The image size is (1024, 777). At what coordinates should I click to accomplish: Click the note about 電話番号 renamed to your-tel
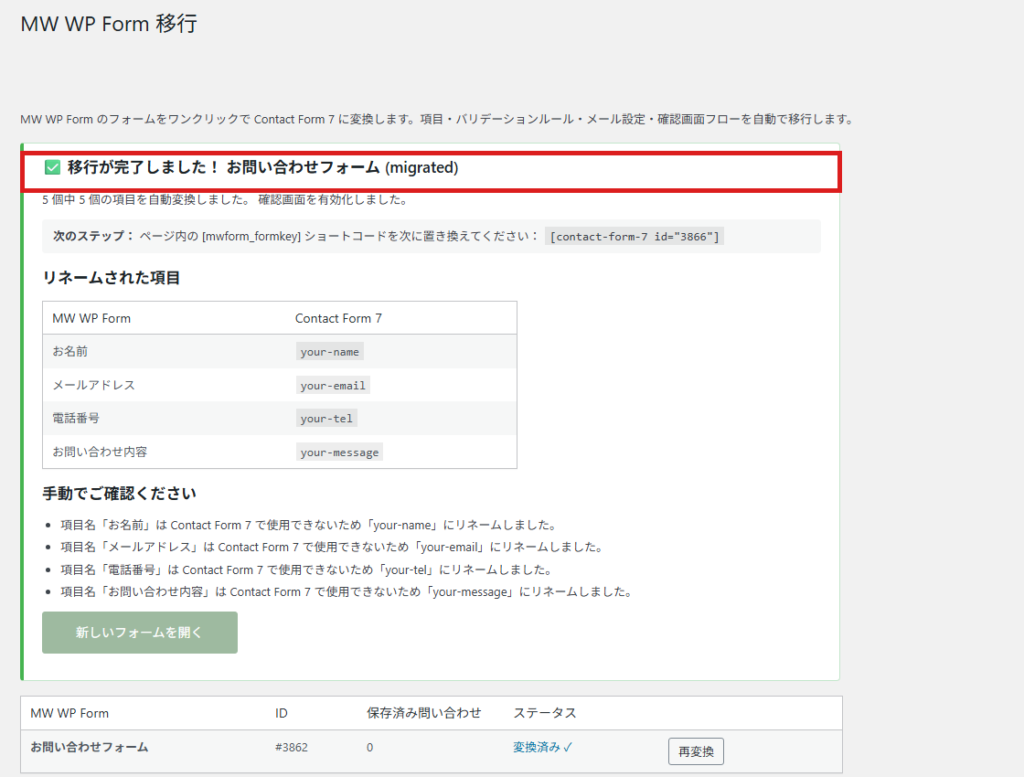[307, 569]
